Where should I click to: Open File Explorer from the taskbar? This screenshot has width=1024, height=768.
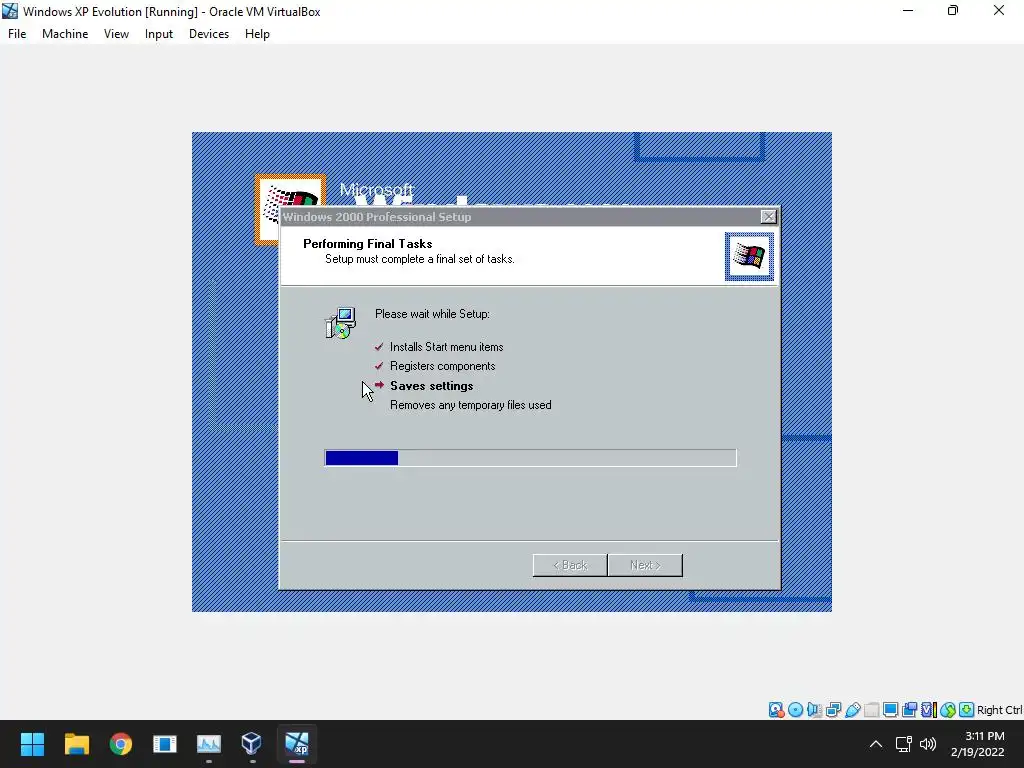[76, 744]
